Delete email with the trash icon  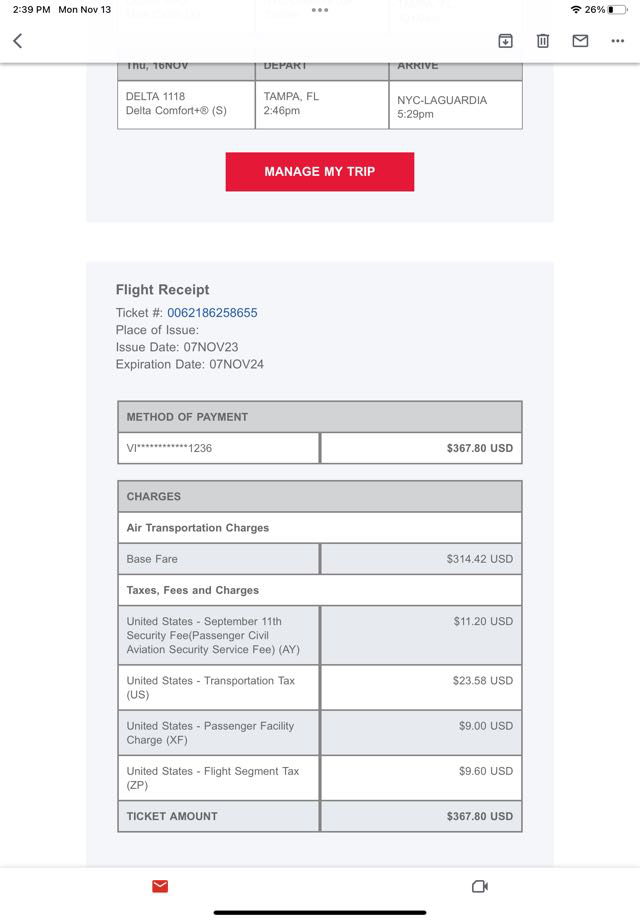coord(543,41)
